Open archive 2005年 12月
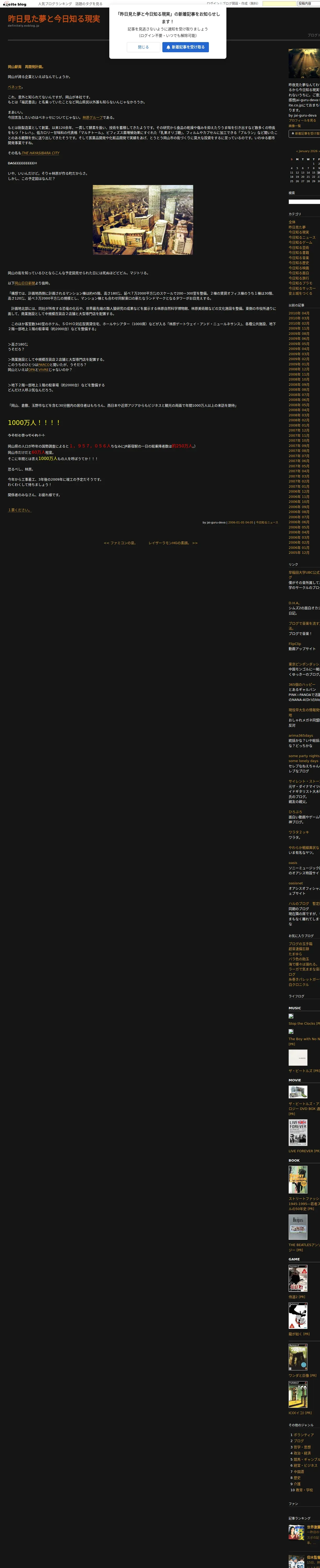The image size is (320, 1568). [299, 553]
